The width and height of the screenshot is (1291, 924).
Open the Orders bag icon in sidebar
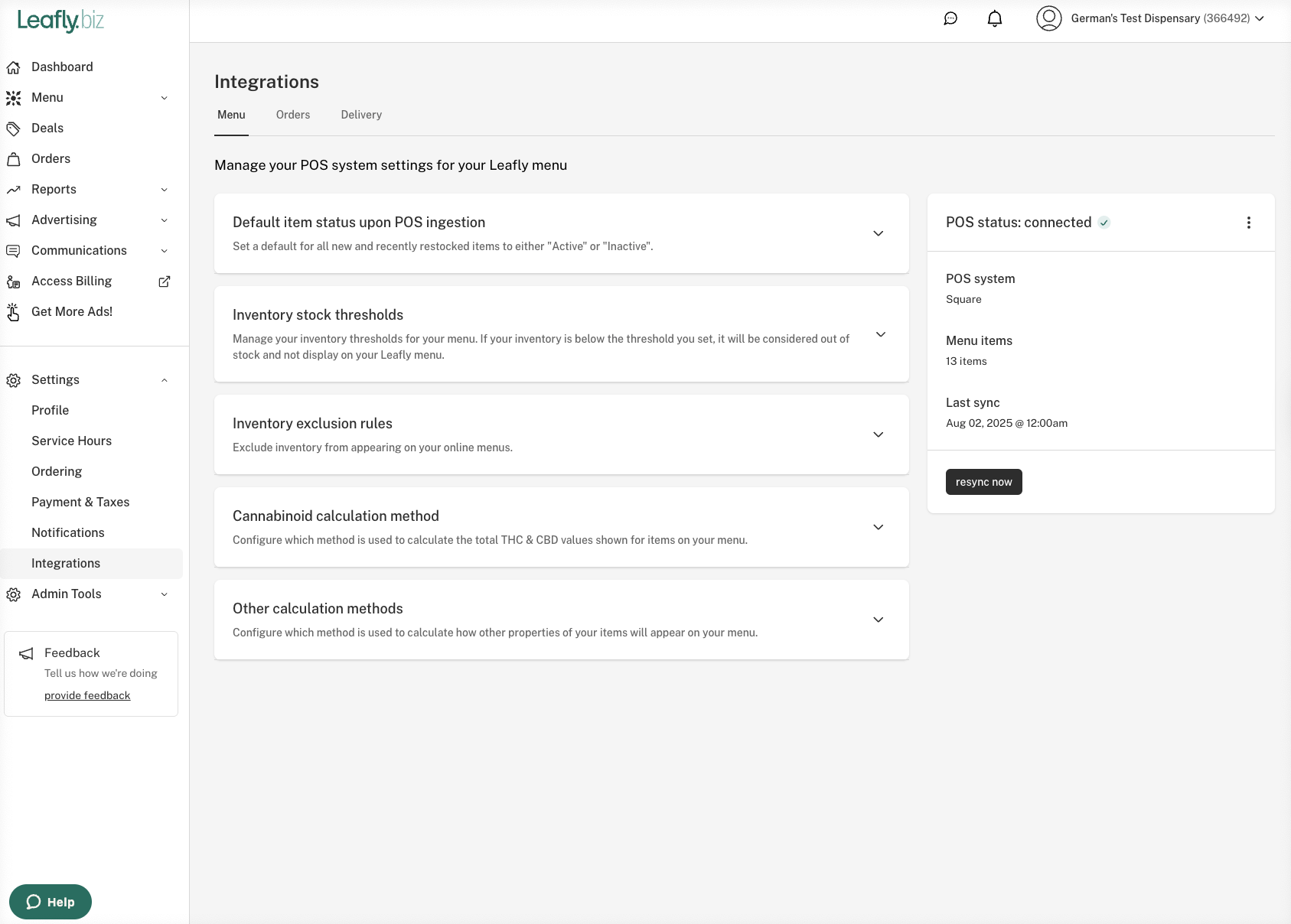[x=13, y=158]
